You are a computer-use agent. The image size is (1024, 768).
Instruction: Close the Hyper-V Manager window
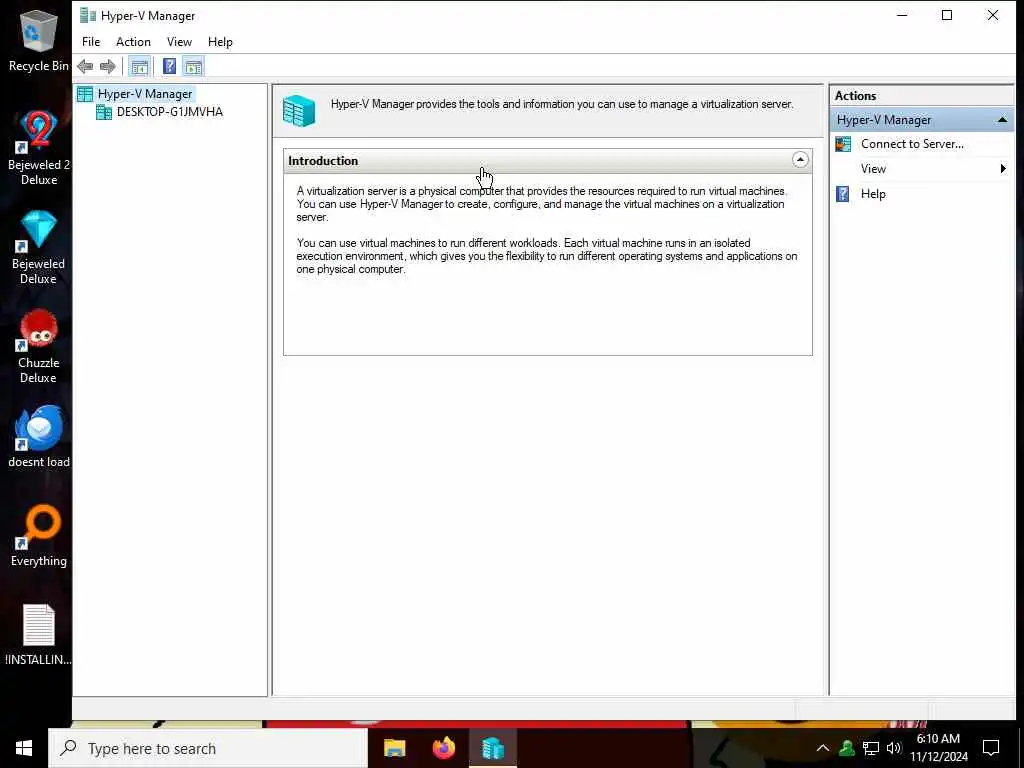tap(993, 15)
